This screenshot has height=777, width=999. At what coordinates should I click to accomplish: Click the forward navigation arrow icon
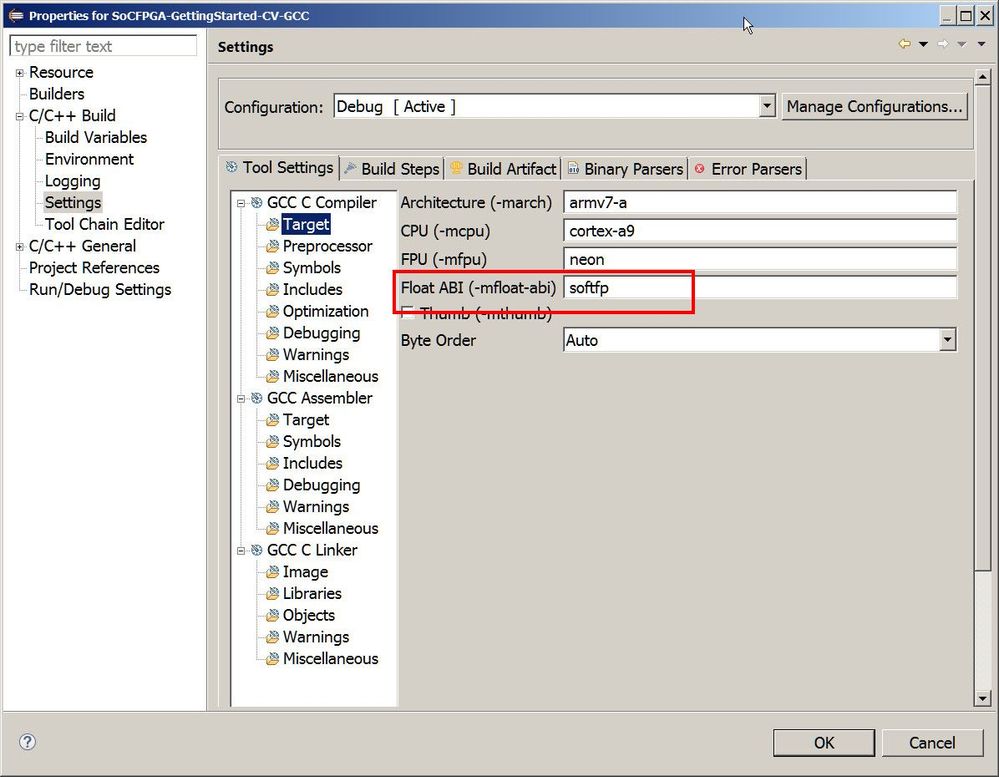[x=943, y=44]
